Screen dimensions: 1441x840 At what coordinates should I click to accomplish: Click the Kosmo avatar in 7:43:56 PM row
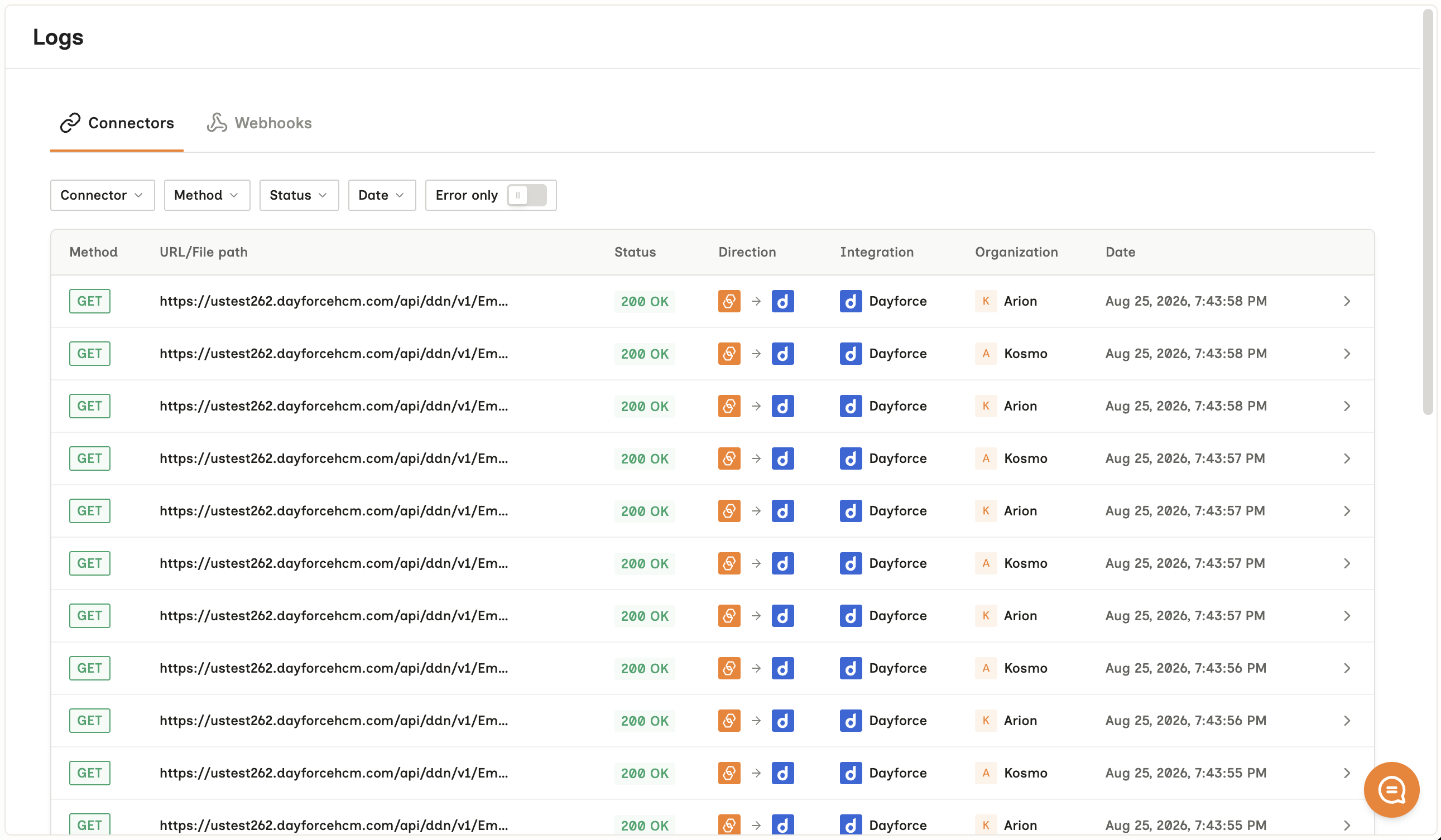pos(986,669)
